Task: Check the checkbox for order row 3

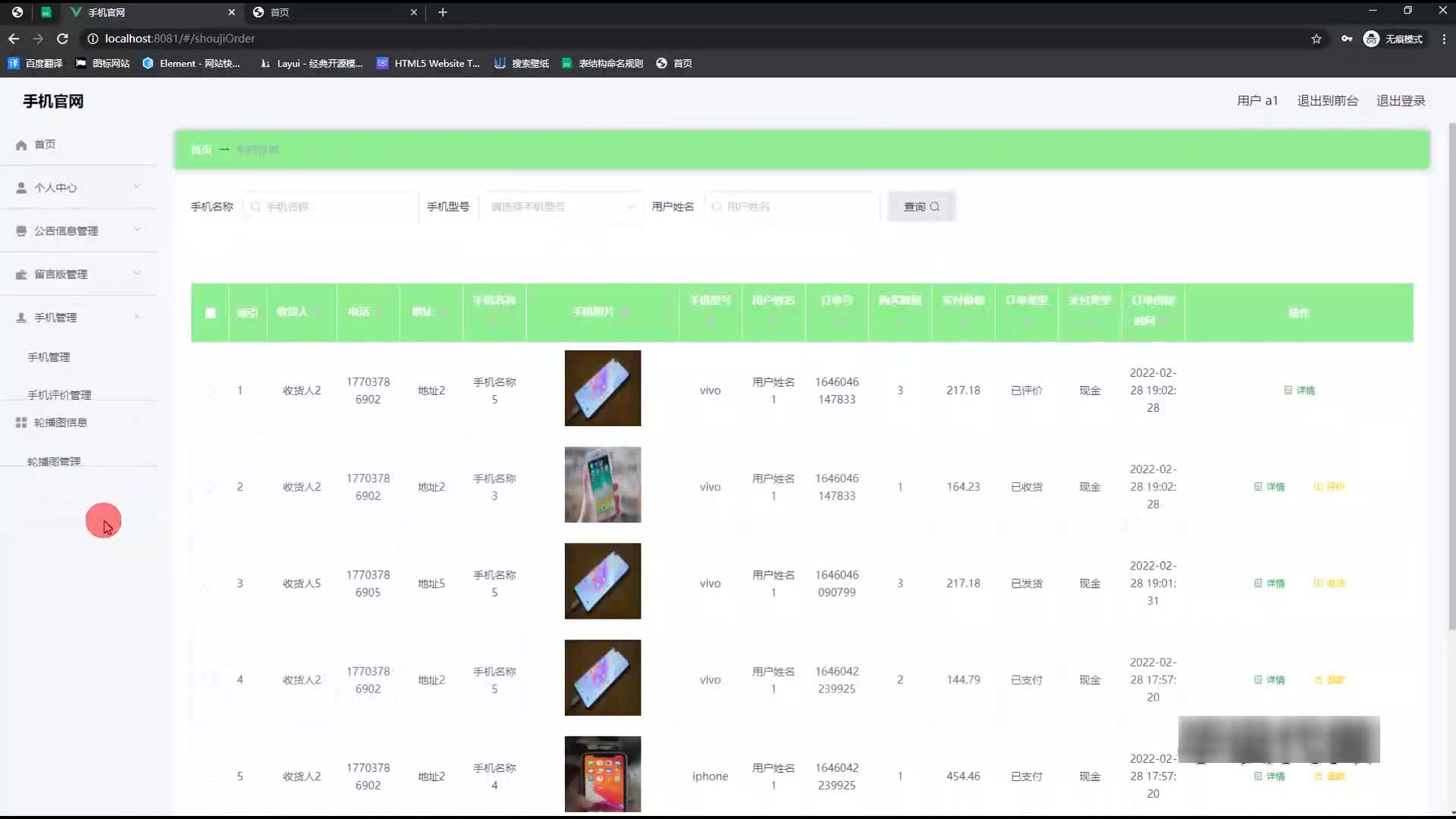Action: 209,583
